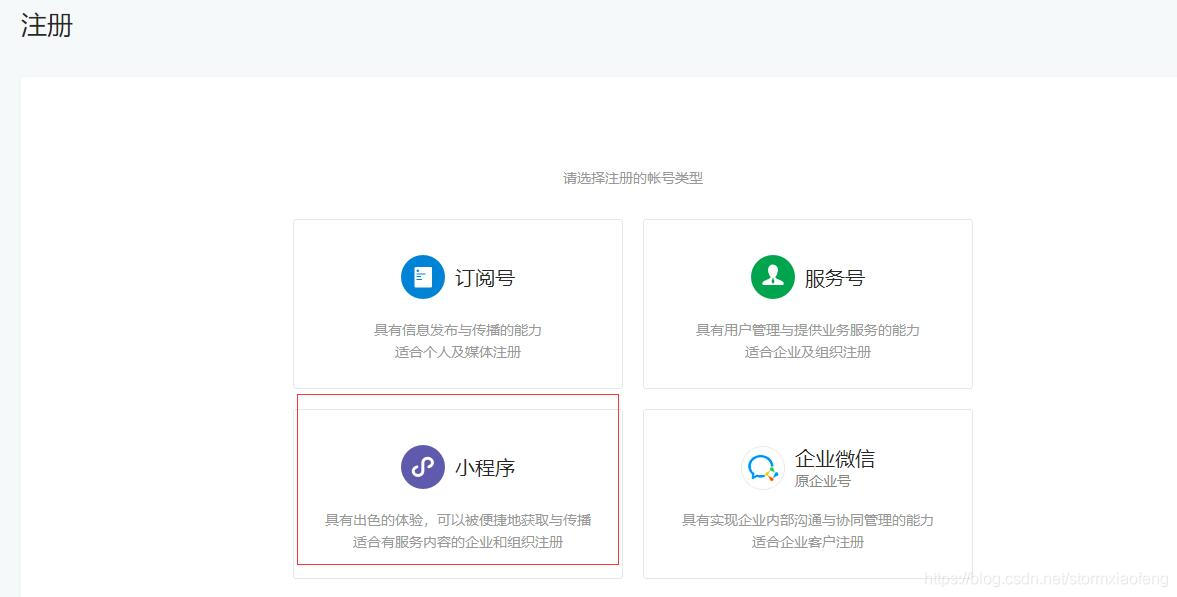Image resolution: width=1177 pixels, height=597 pixels.
Task: Click text 适合企业及组织注册
Action: [x=808, y=352]
